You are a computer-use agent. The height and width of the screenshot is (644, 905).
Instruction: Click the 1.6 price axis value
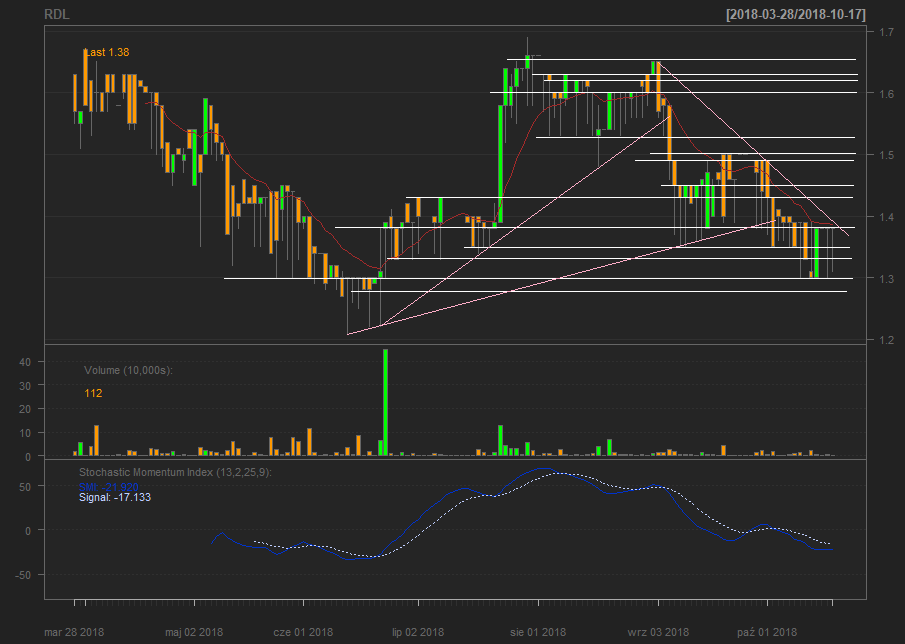click(887, 93)
